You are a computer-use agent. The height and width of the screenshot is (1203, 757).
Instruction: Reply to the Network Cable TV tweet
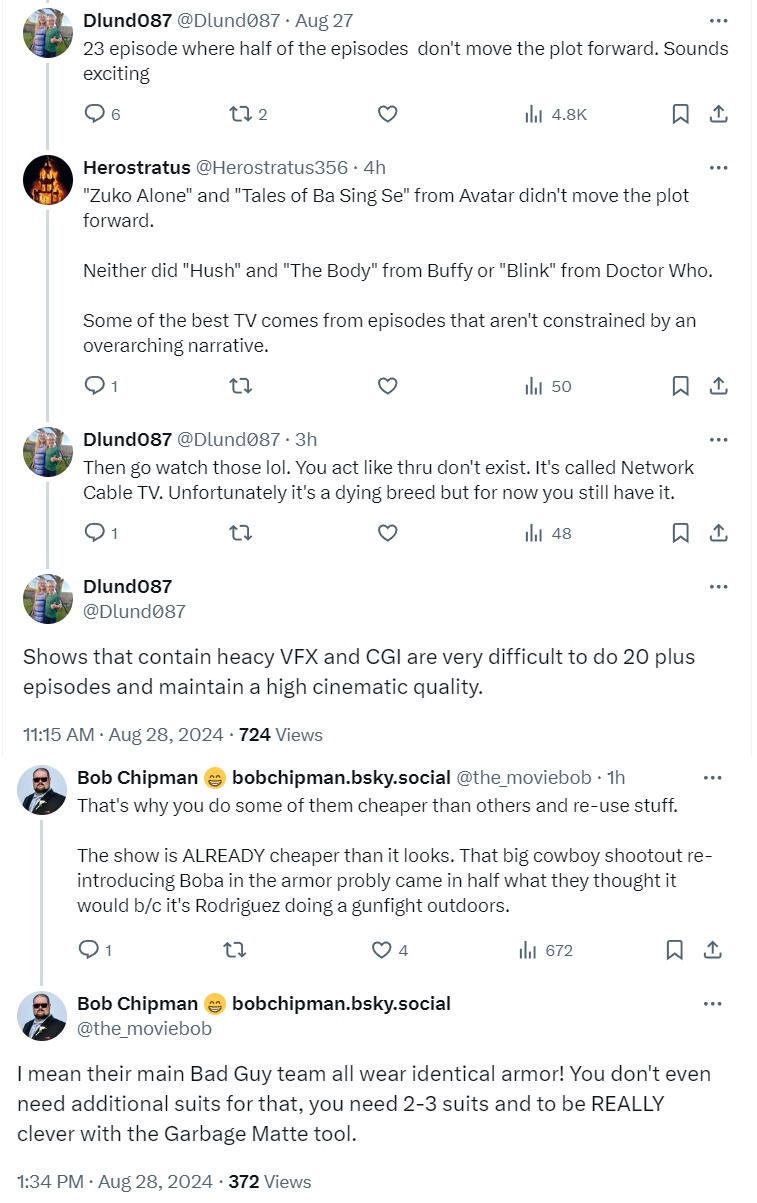95,533
